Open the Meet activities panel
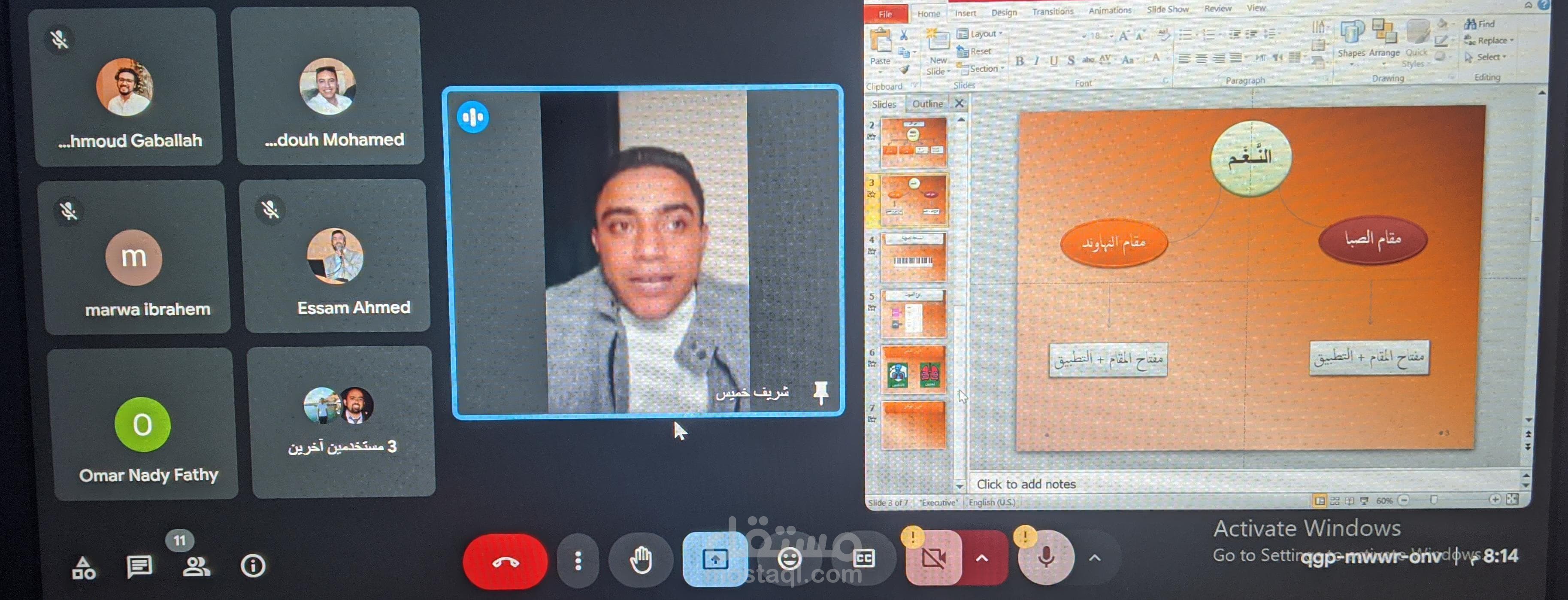1568x600 pixels. click(x=83, y=568)
